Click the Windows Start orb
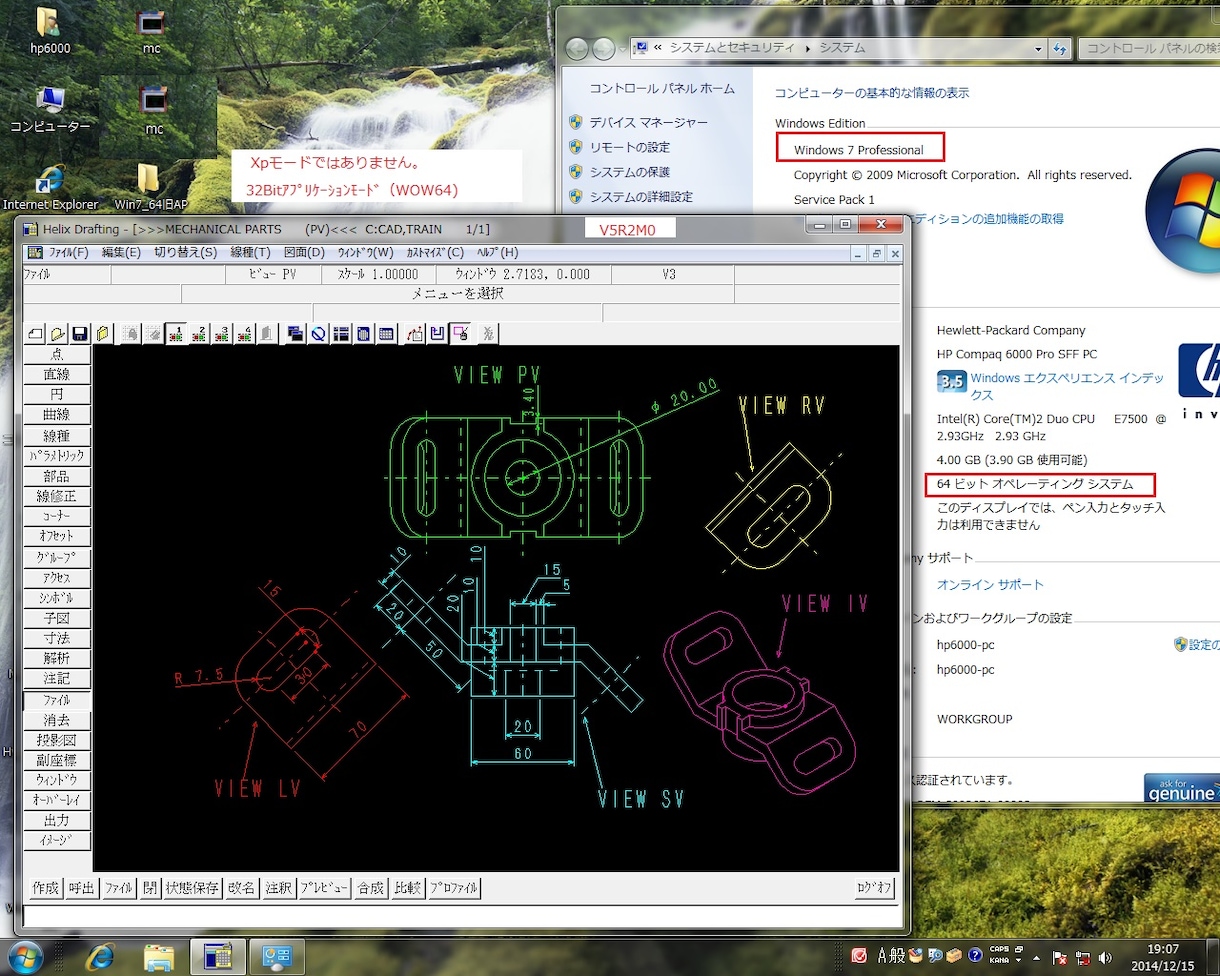Viewport: 1220px width, 976px height. (23, 957)
